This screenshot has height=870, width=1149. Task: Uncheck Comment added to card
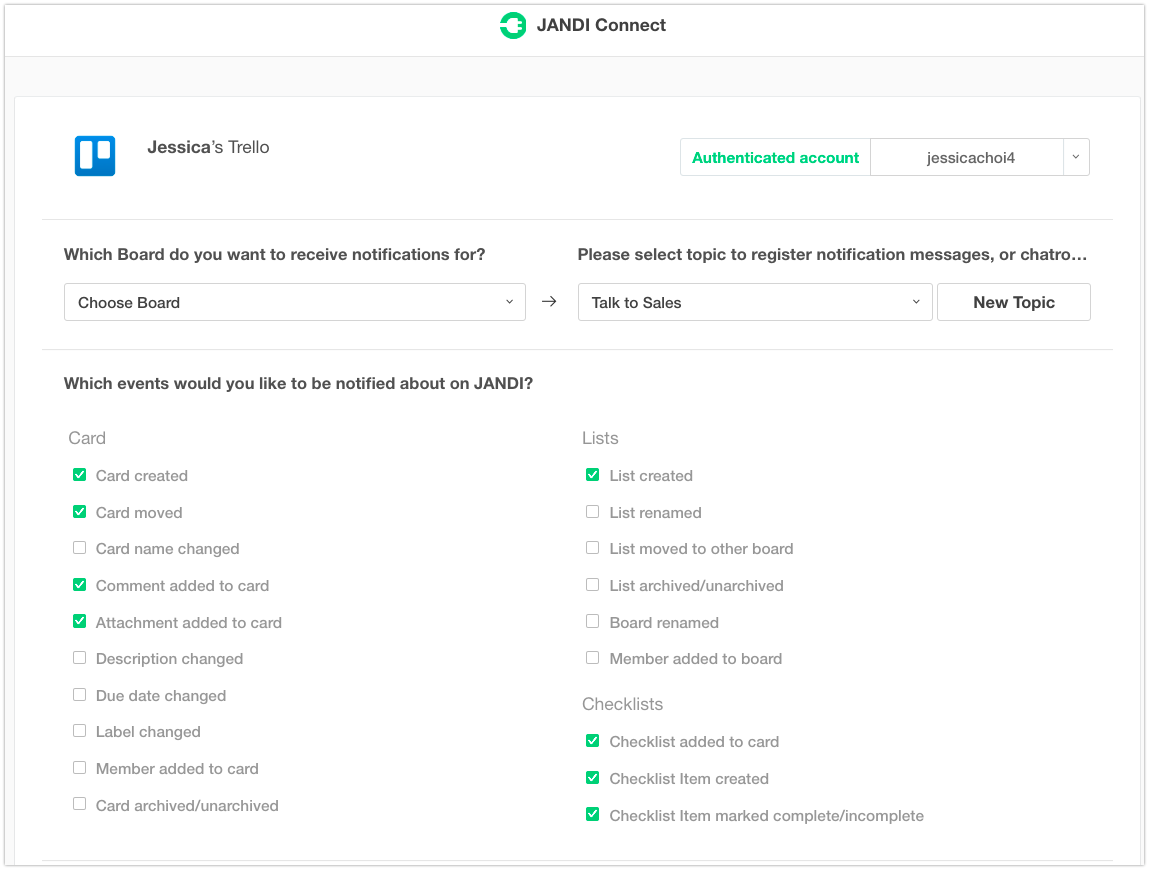pyautogui.click(x=80, y=585)
